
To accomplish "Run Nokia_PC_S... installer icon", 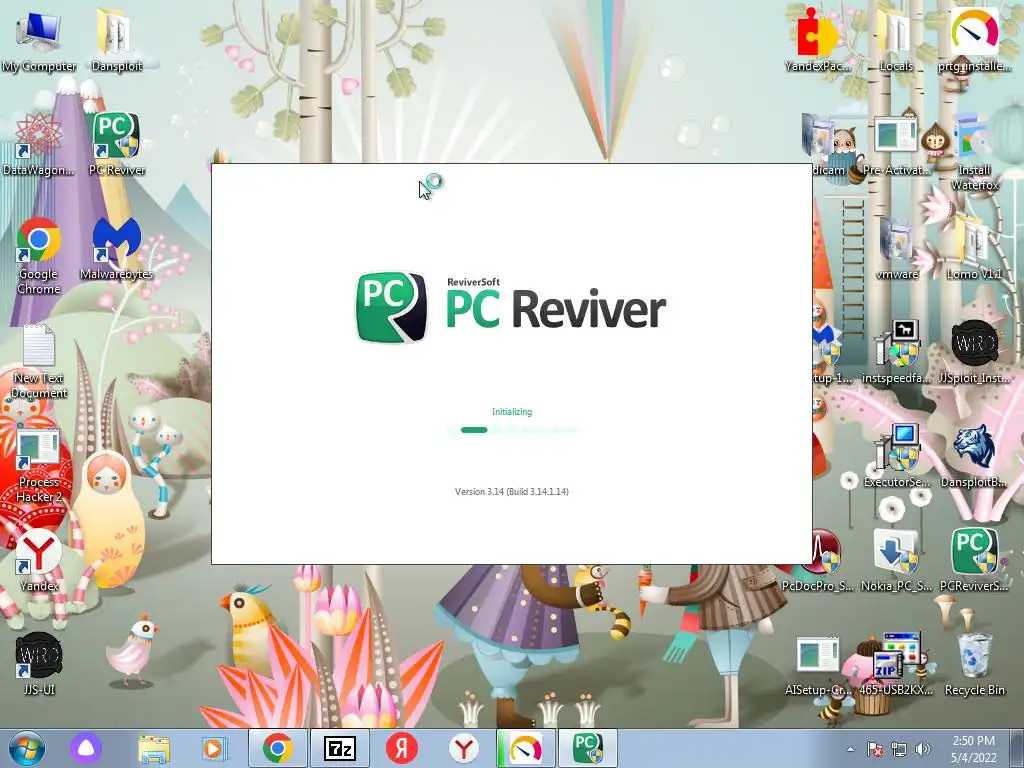I will [x=896, y=560].
